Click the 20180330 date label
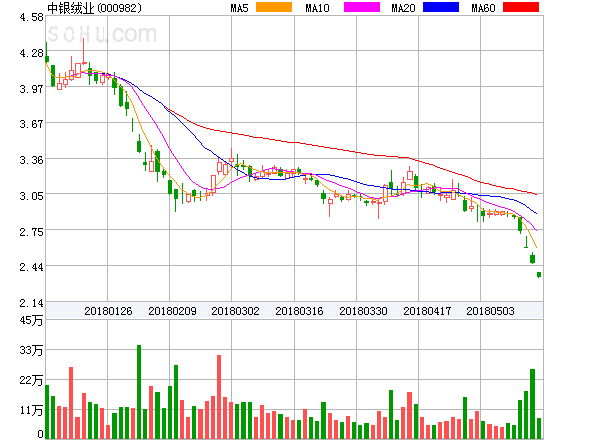 click(363, 311)
